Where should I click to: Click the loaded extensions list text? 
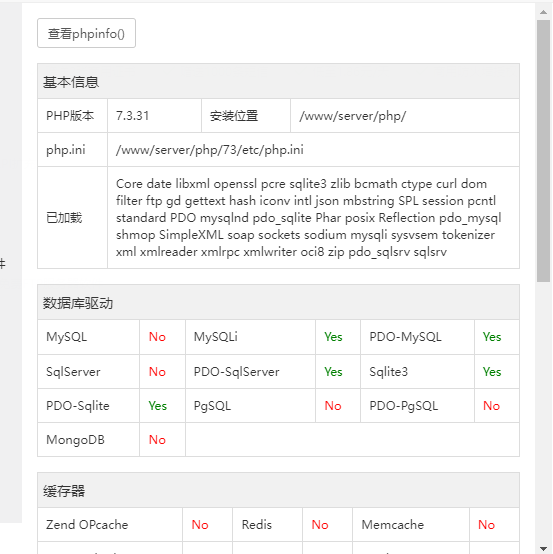point(308,218)
